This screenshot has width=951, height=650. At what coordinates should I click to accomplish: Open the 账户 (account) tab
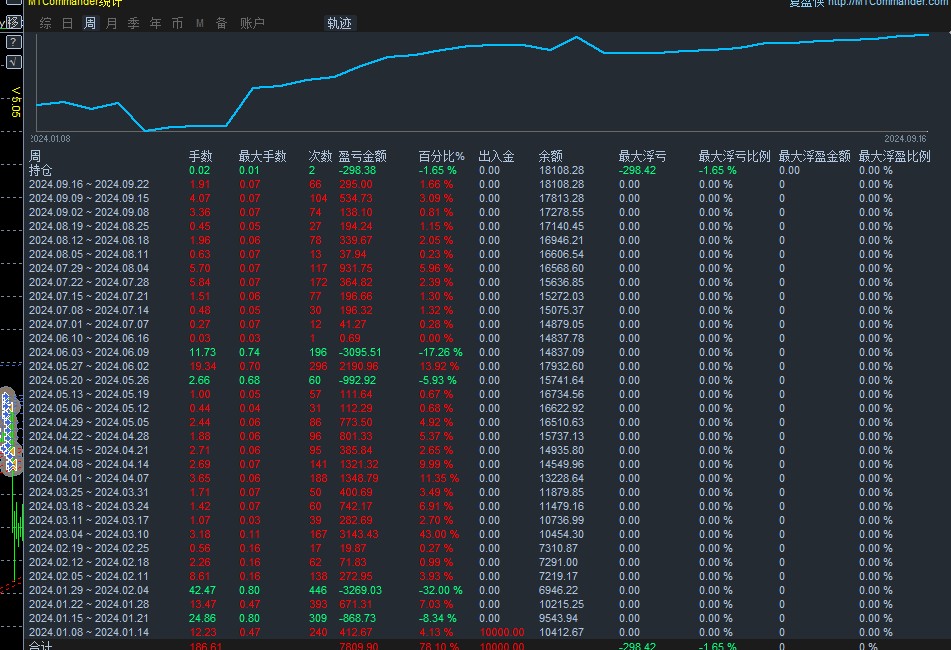(x=253, y=23)
